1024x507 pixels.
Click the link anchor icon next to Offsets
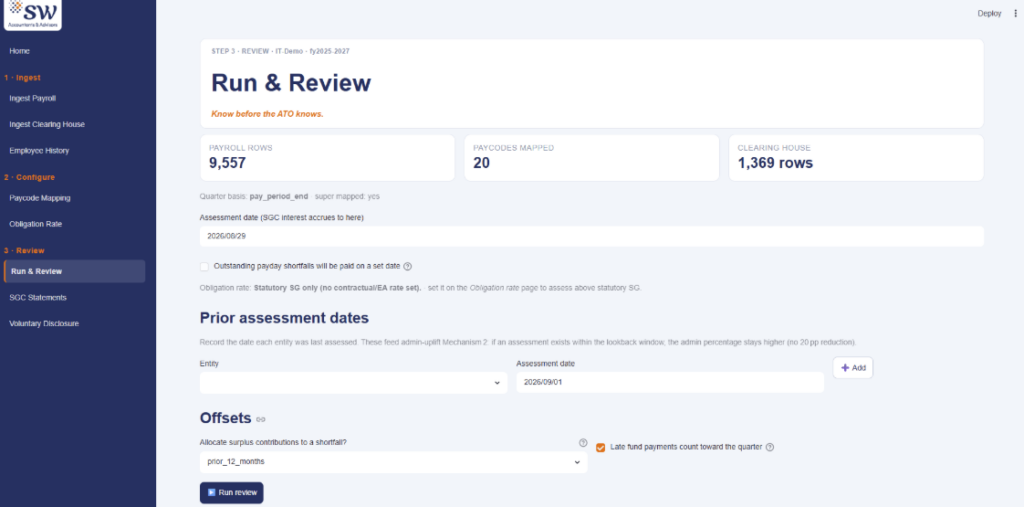coord(261,419)
